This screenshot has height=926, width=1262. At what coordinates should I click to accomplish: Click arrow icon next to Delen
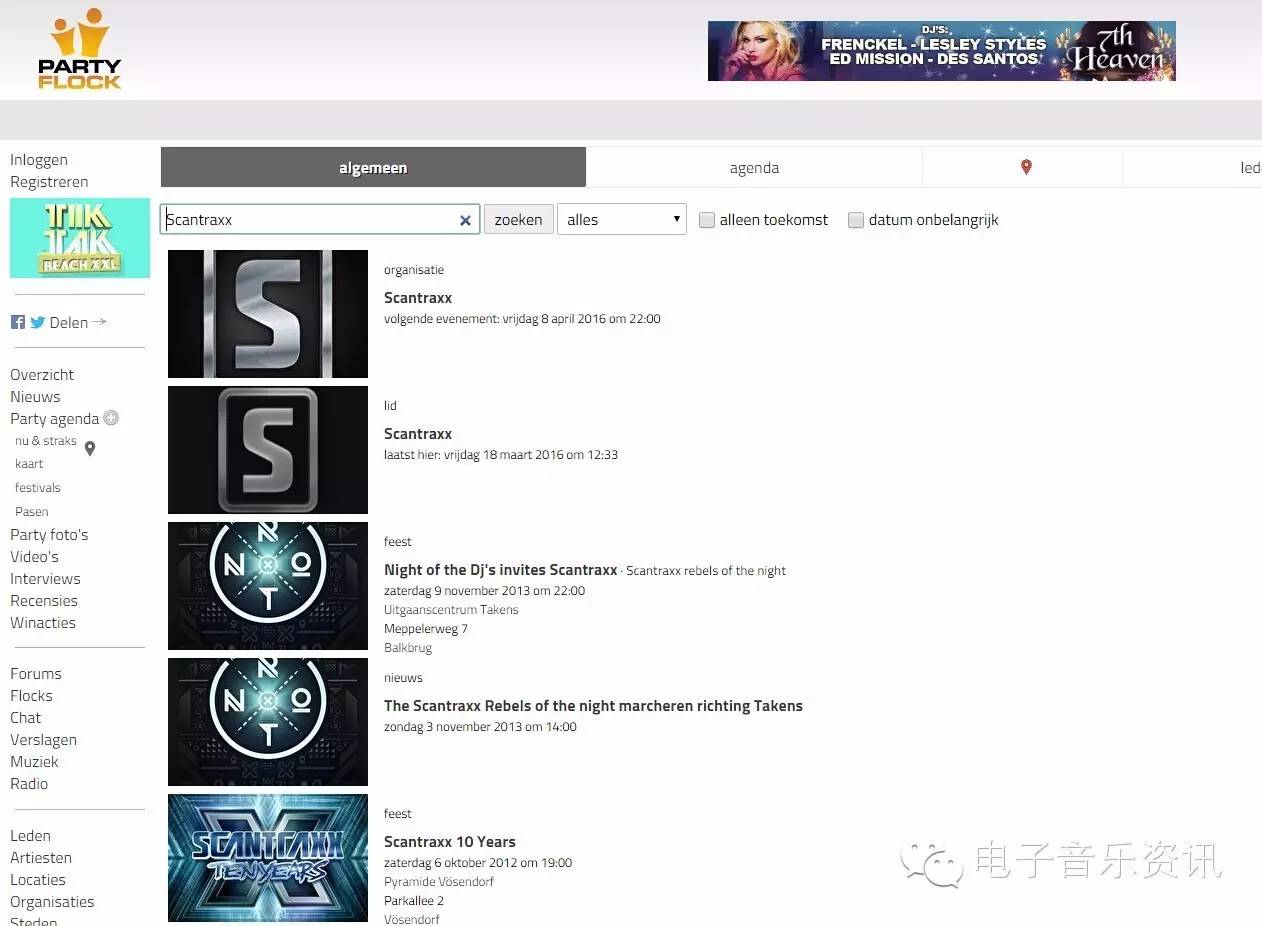click(99, 322)
